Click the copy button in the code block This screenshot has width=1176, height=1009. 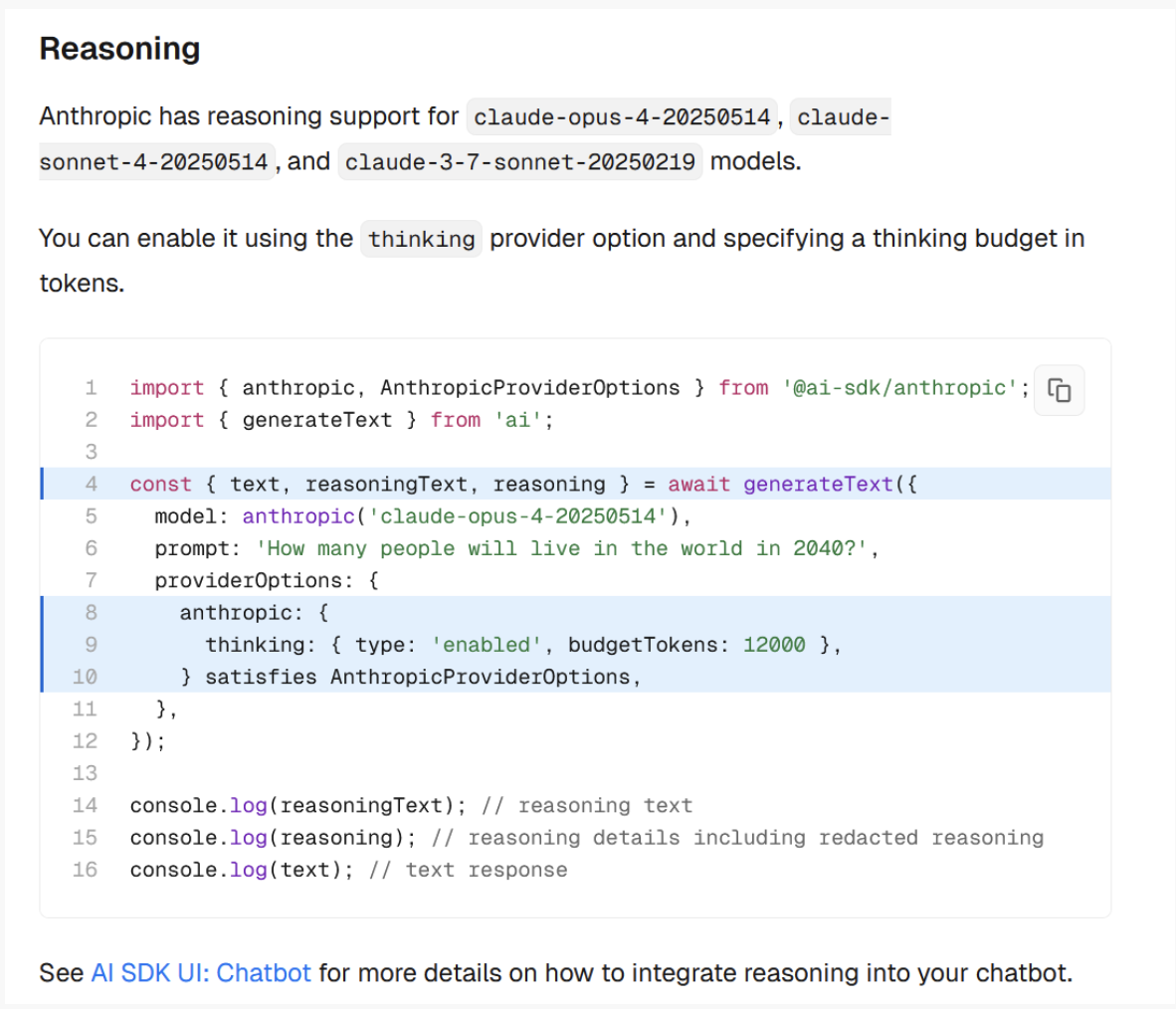[1059, 389]
